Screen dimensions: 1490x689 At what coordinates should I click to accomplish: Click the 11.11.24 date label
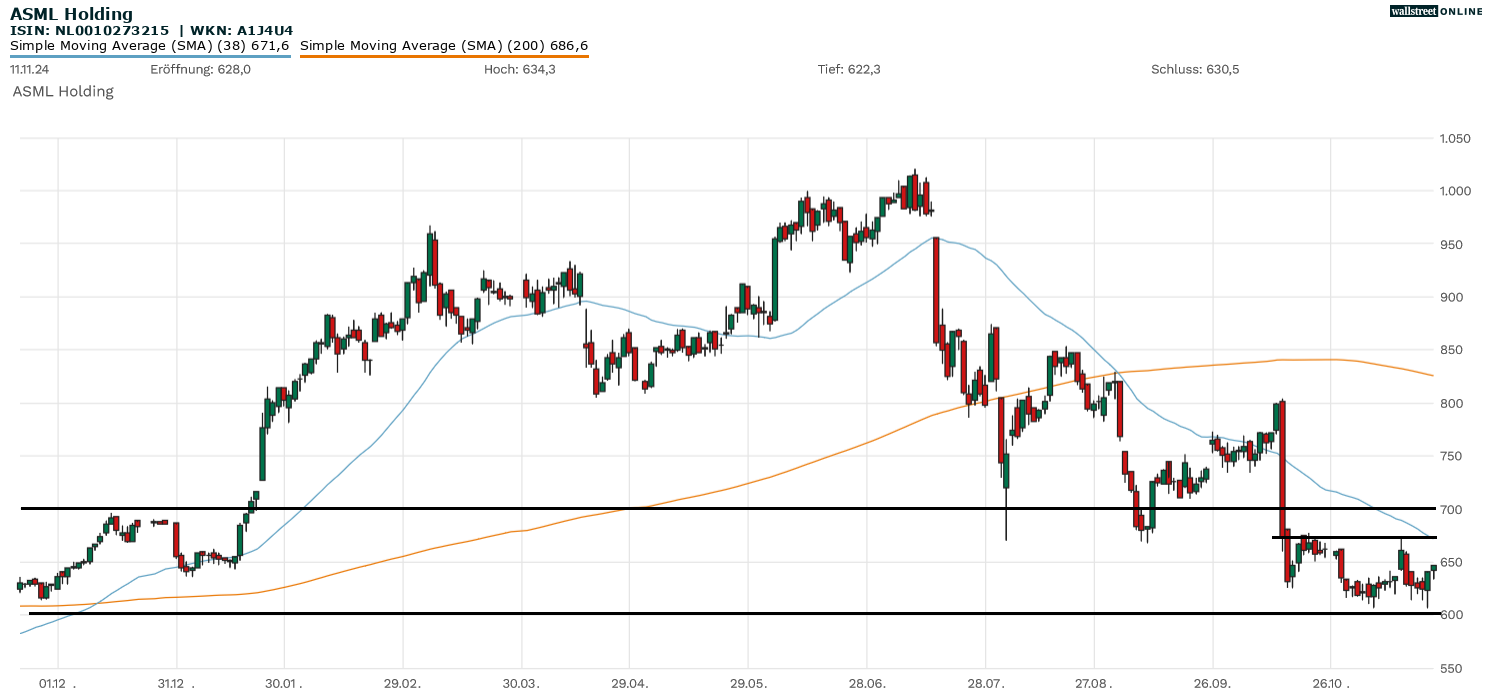pos(30,69)
